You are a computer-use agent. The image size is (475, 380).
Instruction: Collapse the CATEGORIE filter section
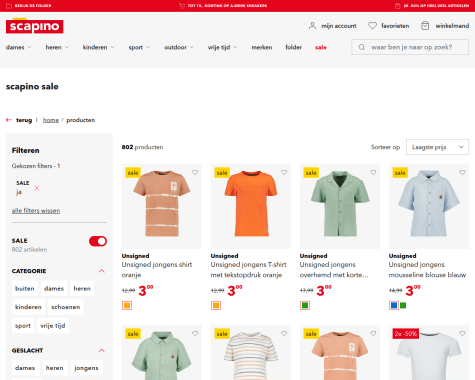click(102, 271)
